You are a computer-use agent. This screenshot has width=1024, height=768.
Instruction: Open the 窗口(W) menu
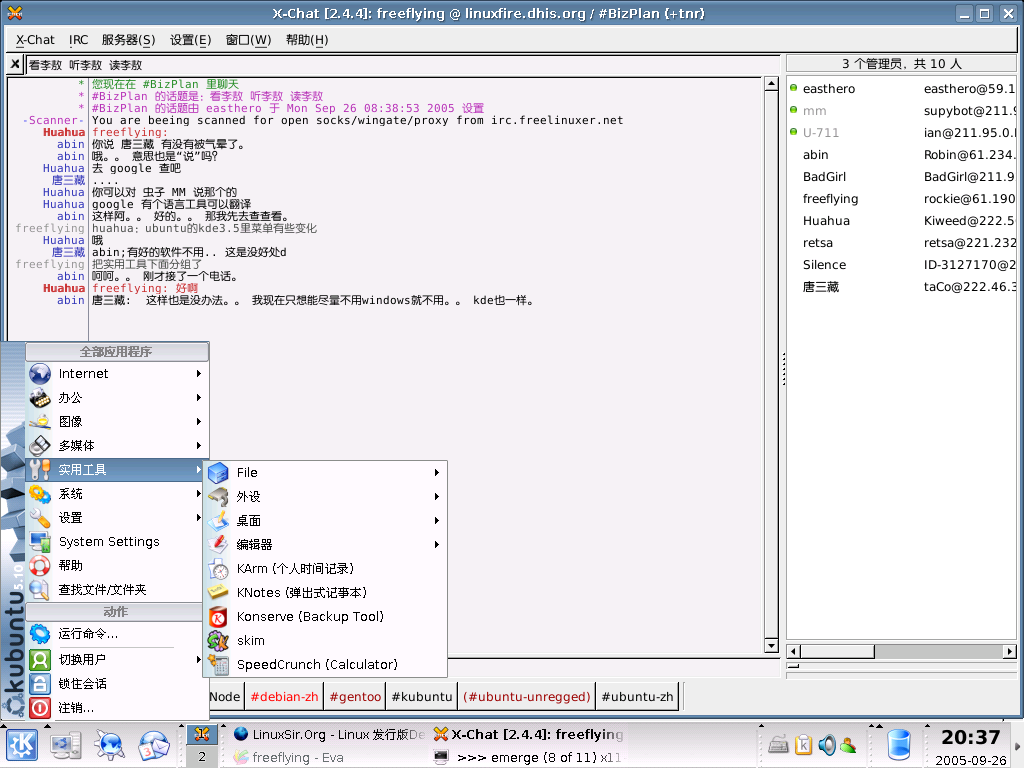click(x=248, y=40)
